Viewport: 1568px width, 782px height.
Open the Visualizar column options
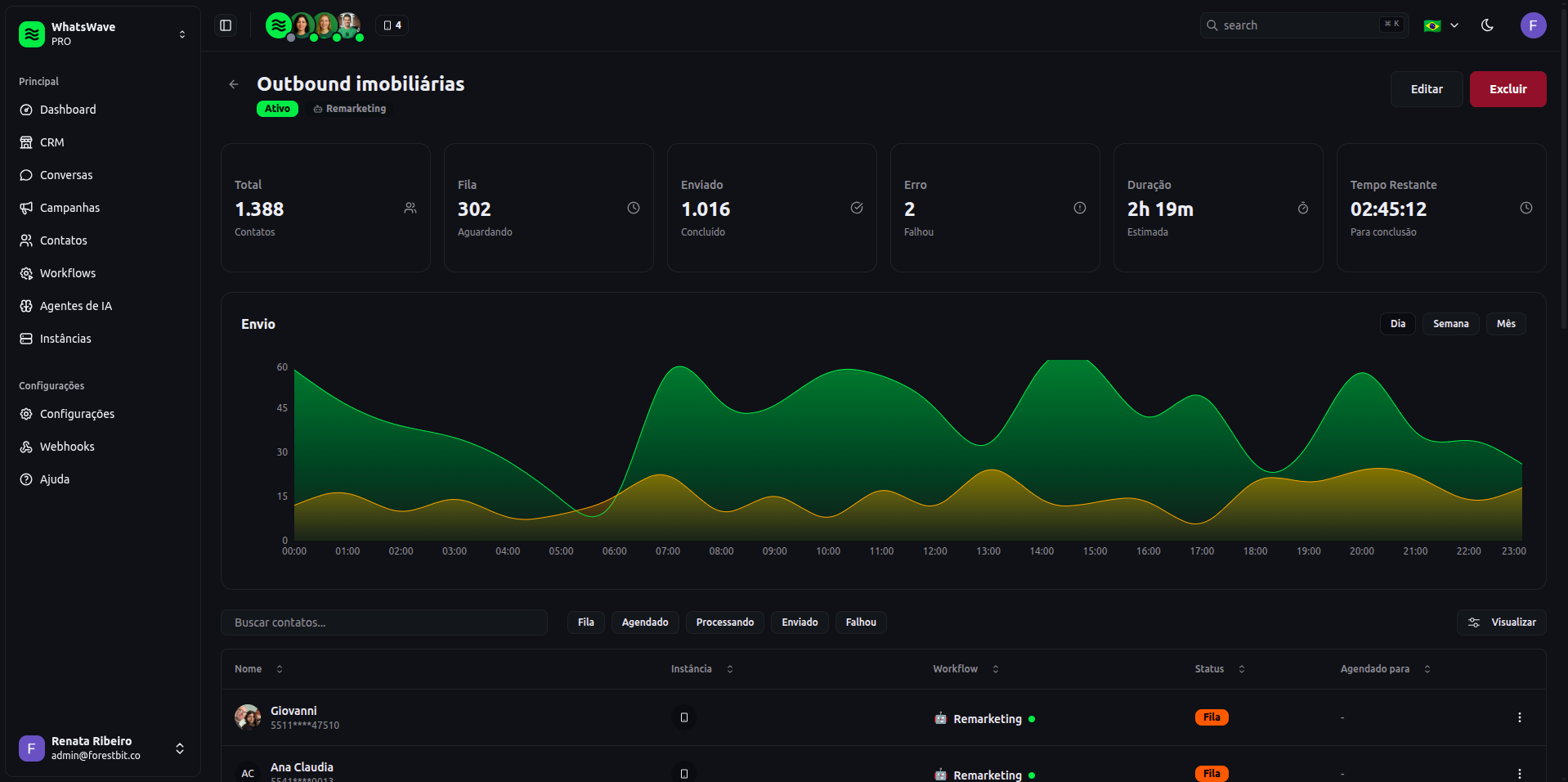[x=1501, y=622]
